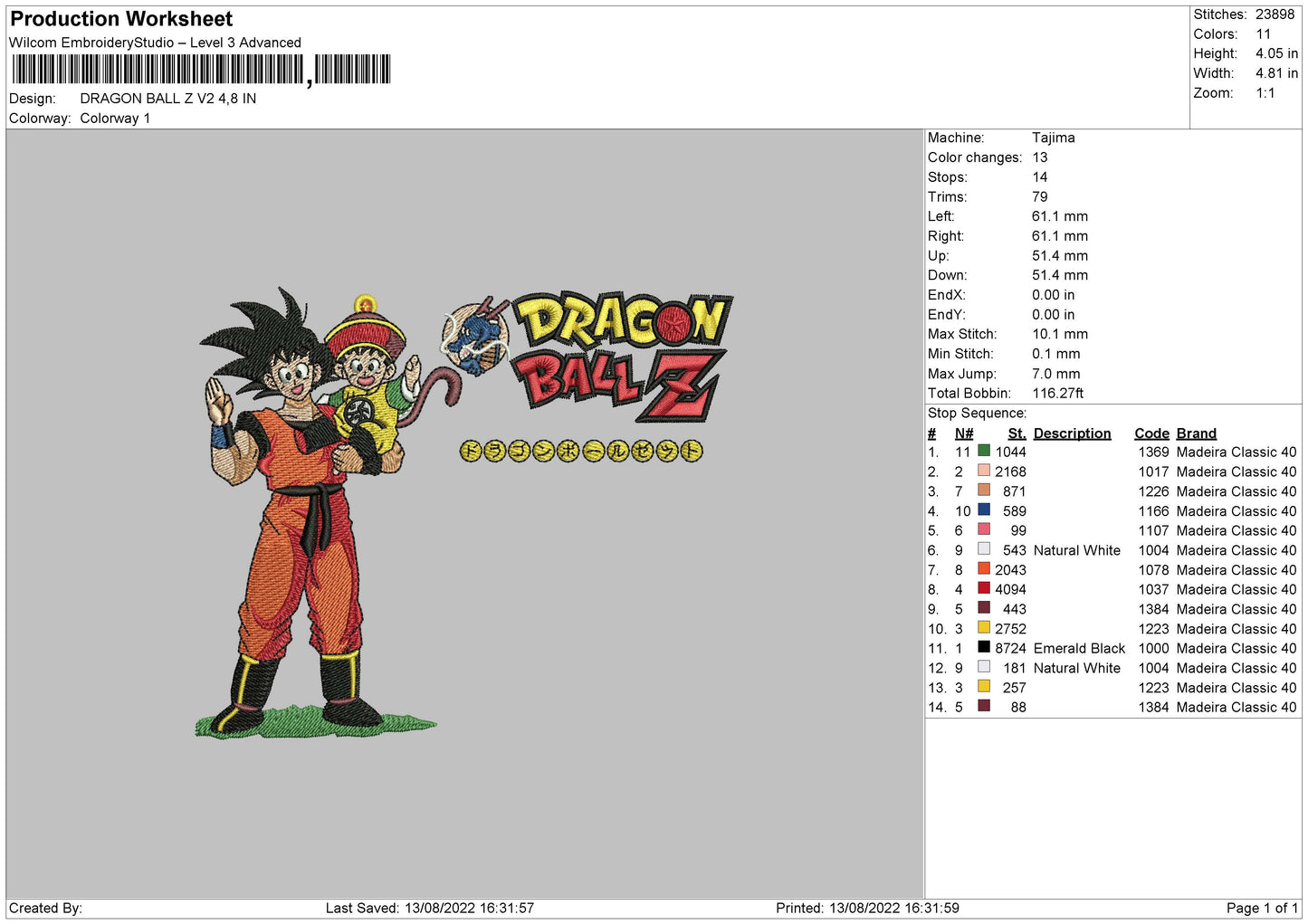
Task: Click the 'N#' column header
Action: click(x=964, y=433)
